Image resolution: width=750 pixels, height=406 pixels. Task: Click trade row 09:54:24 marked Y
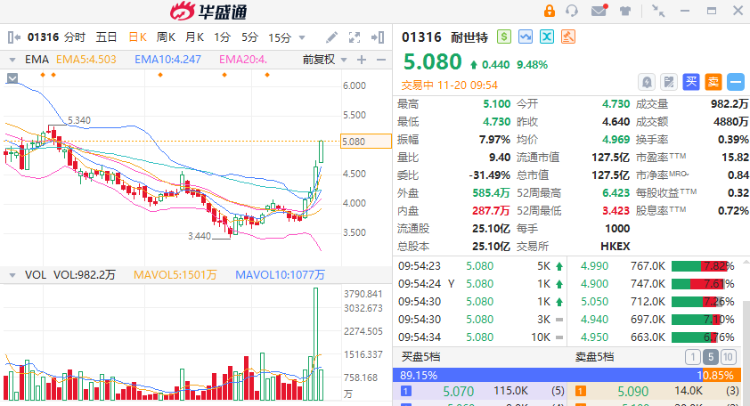(x=481, y=284)
